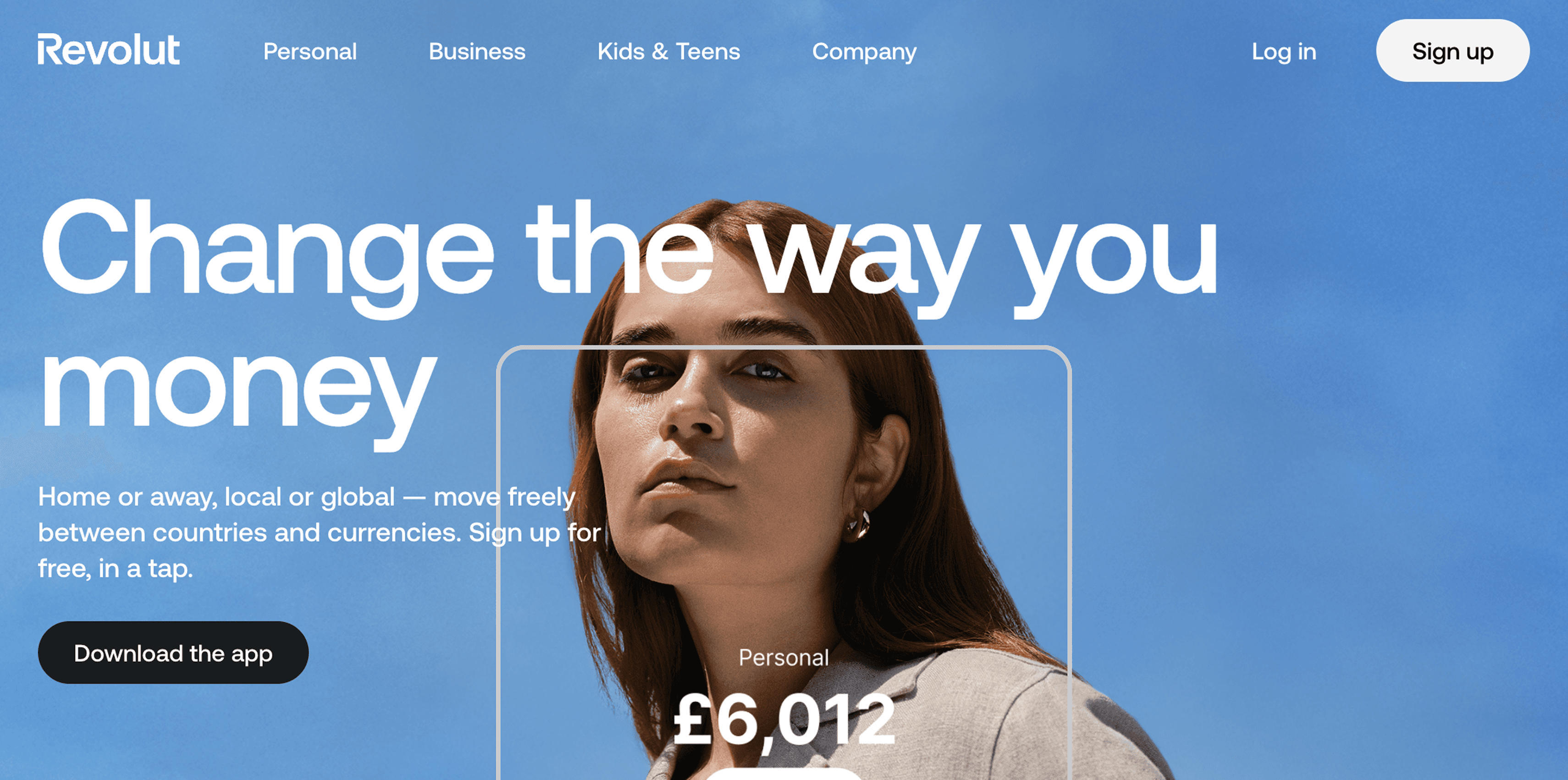Click the Sign up button
Image resolution: width=1568 pixels, height=780 pixels.
point(1452,50)
